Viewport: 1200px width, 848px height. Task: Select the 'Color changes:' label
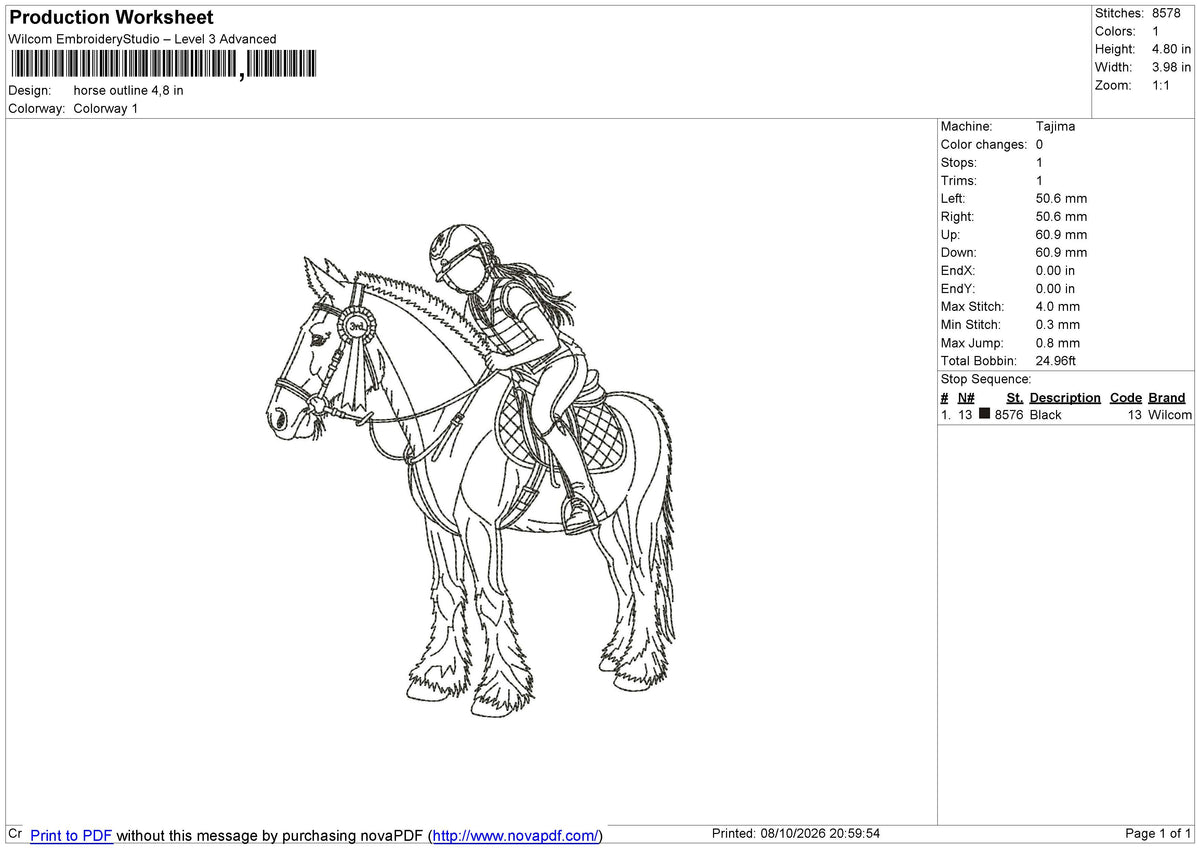(984, 144)
